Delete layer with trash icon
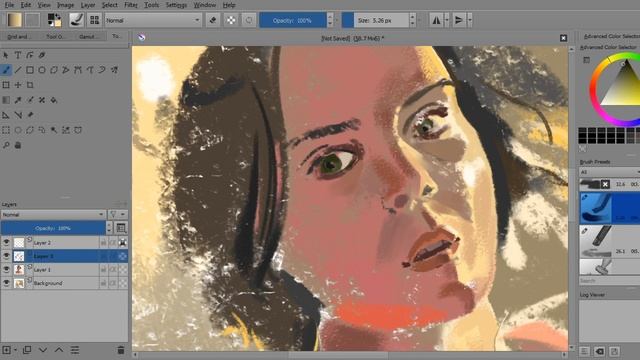 (x=120, y=350)
